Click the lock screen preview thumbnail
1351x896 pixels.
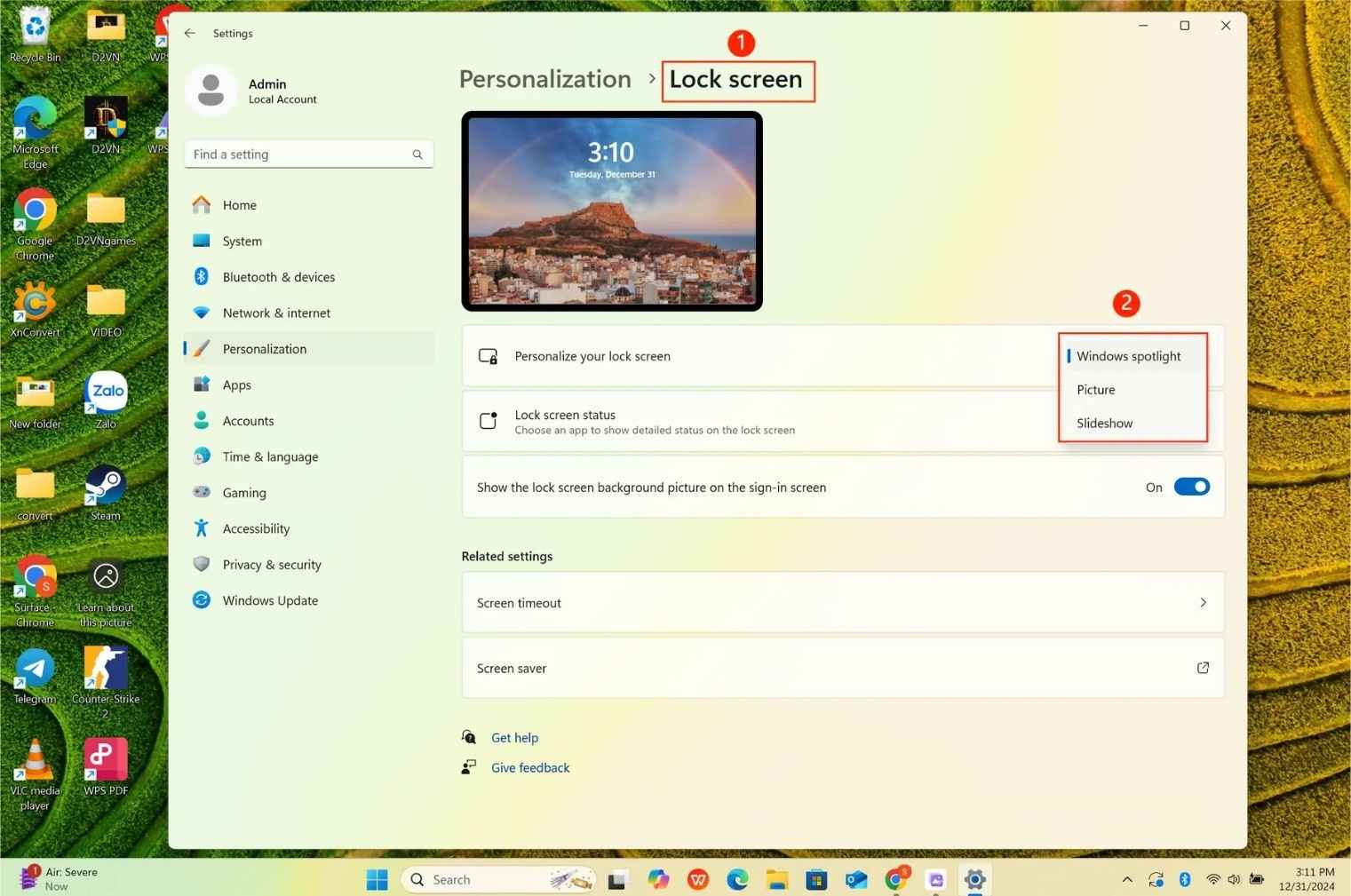click(x=611, y=210)
